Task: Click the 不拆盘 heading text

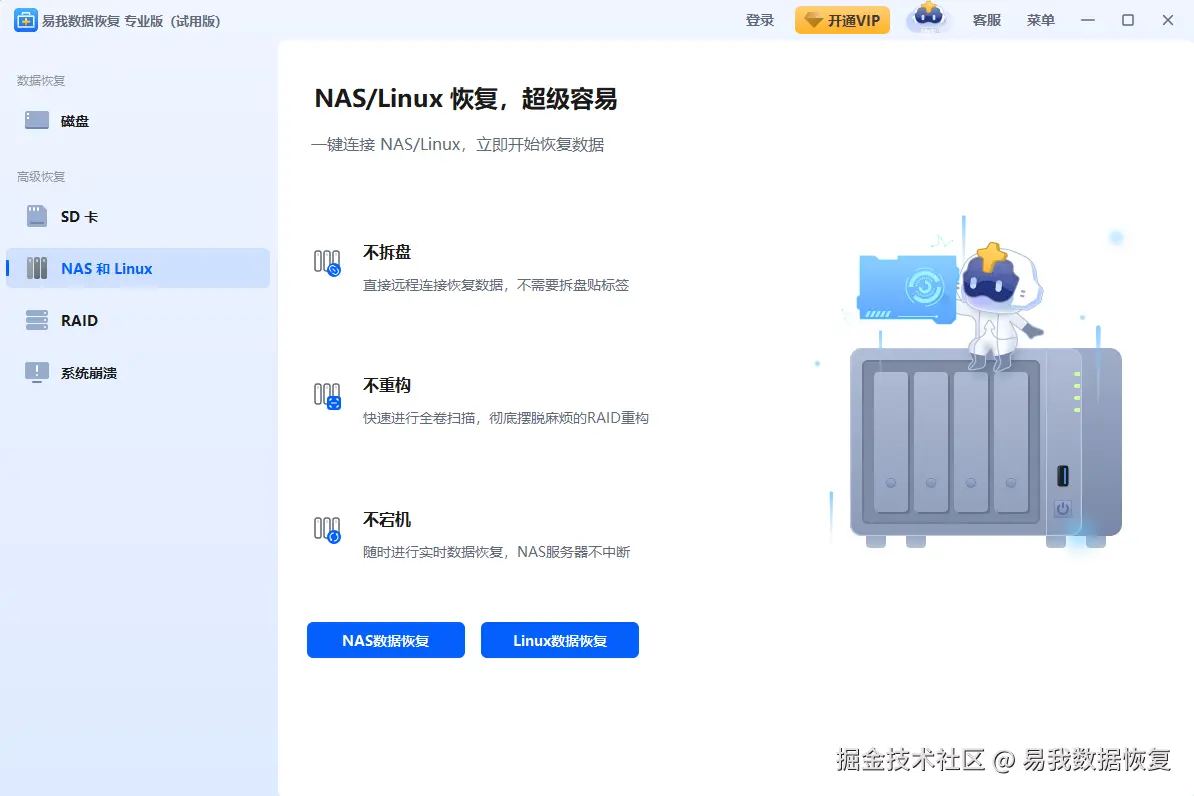Action: coord(387,252)
